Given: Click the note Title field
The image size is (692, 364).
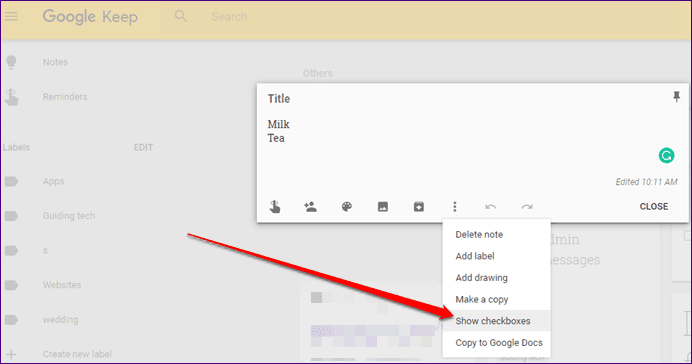Looking at the screenshot, I should [279, 98].
